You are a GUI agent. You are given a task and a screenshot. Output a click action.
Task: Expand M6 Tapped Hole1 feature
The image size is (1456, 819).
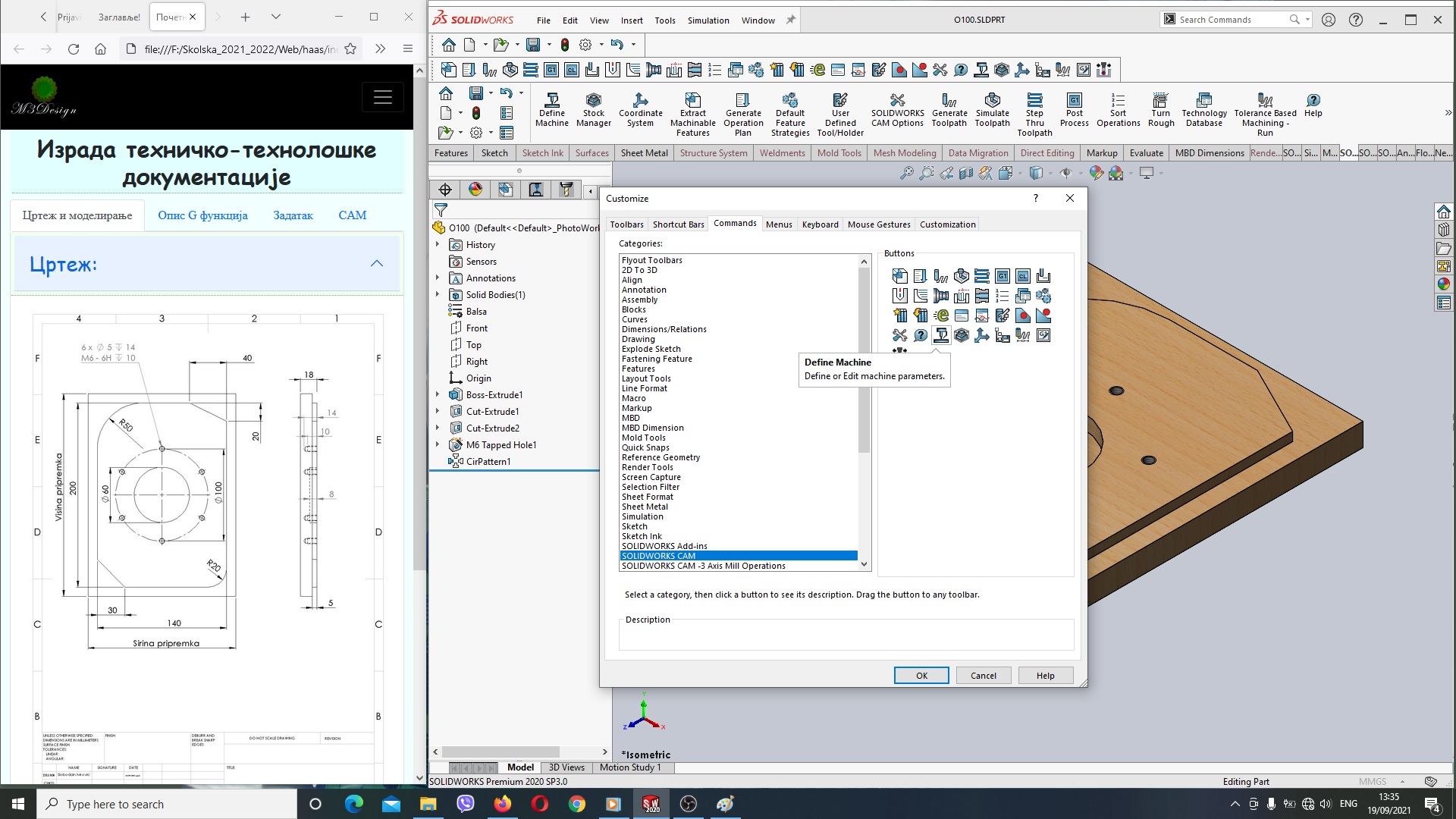(x=438, y=444)
